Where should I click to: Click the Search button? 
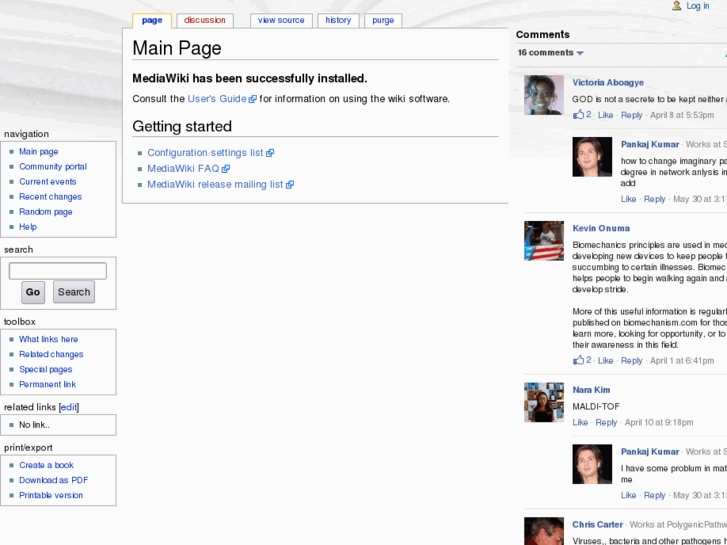(x=74, y=292)
